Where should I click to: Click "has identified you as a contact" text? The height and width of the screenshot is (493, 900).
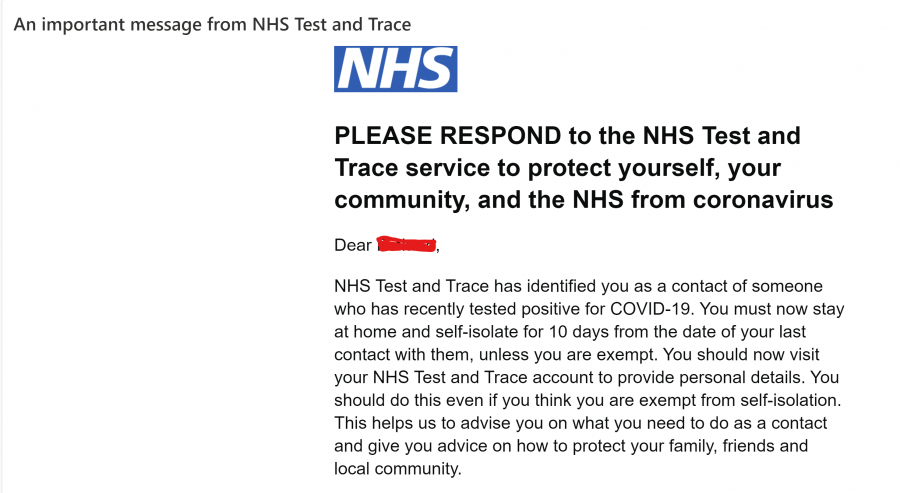coord(629,284)
